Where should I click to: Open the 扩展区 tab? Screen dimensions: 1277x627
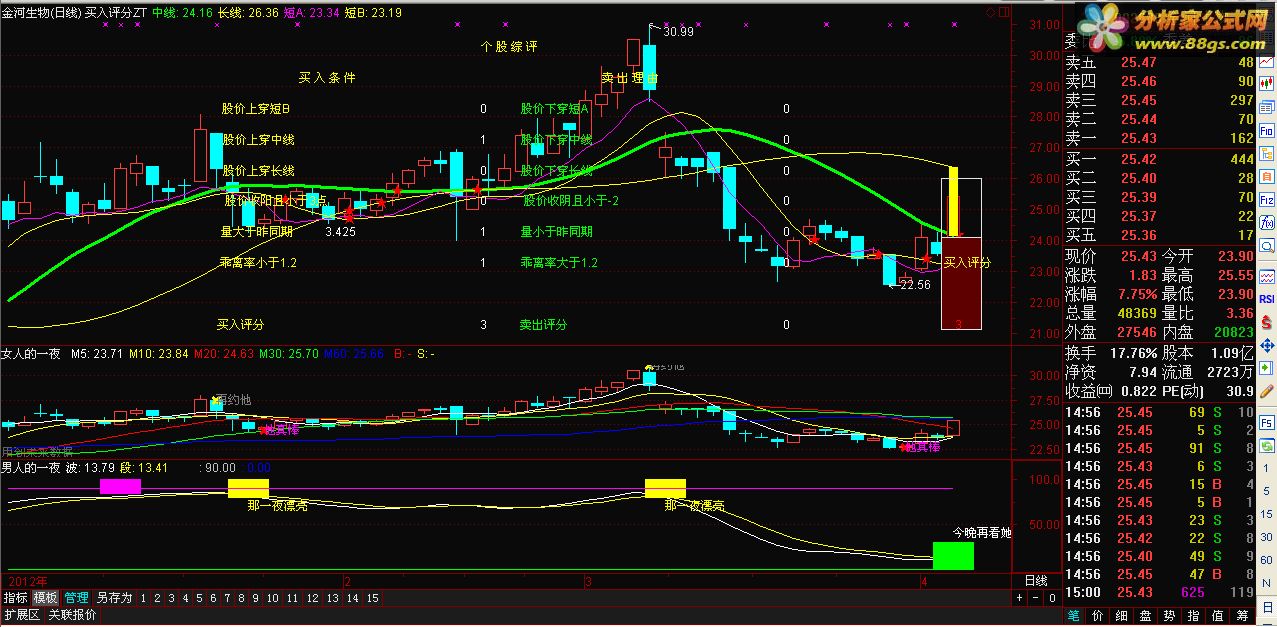[x=21, y=615]
